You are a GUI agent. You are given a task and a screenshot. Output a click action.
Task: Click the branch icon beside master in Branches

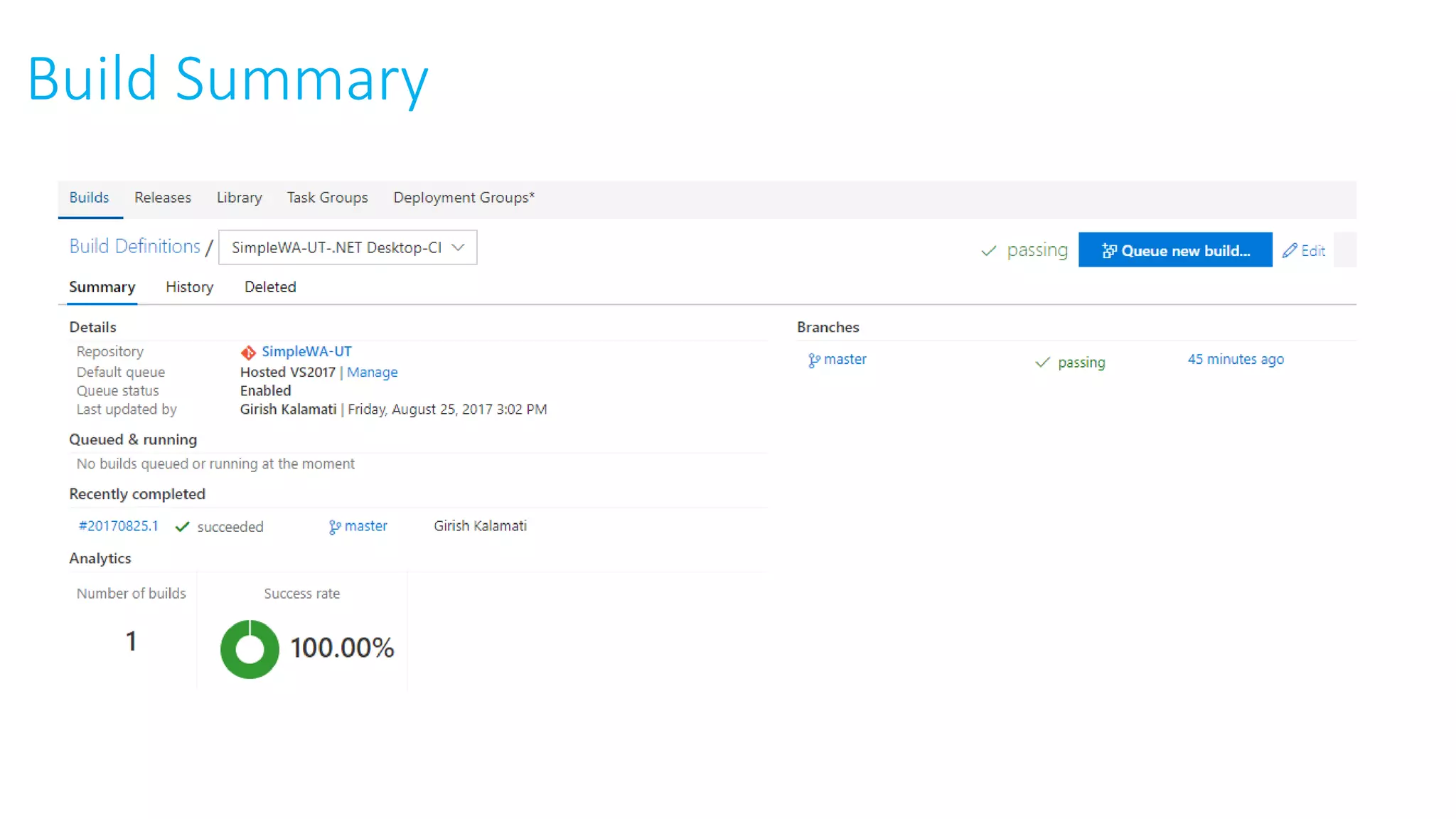814,360
